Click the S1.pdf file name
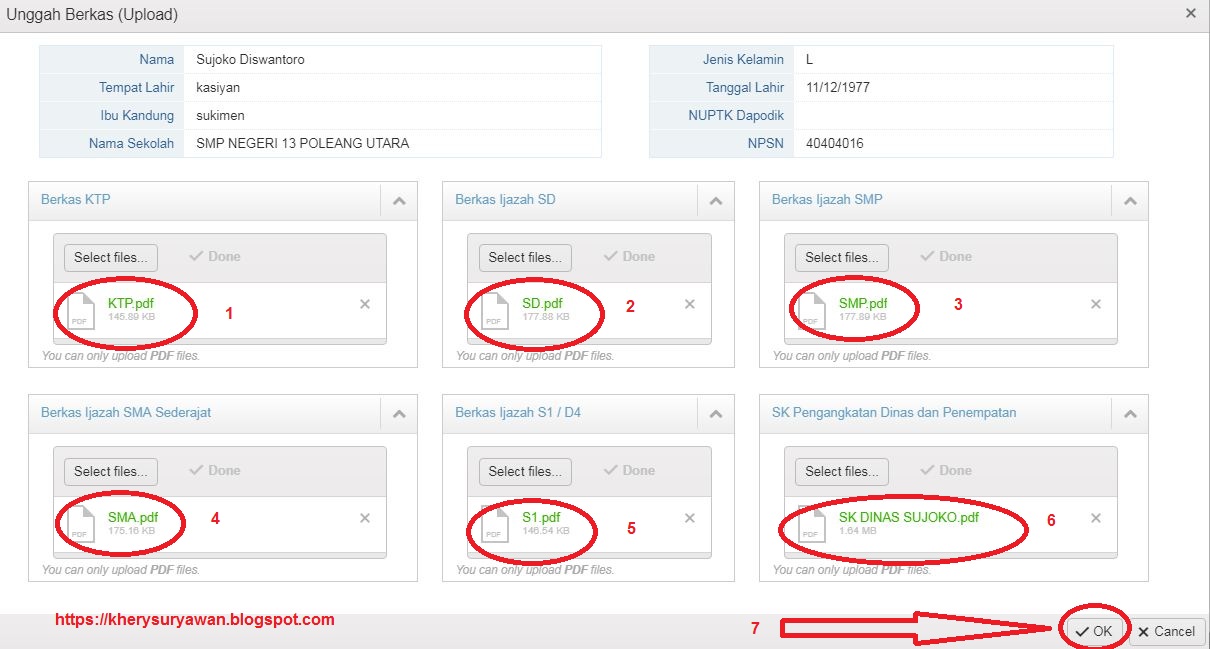Viewport: 1210px width, 649px height. (541, 517)
